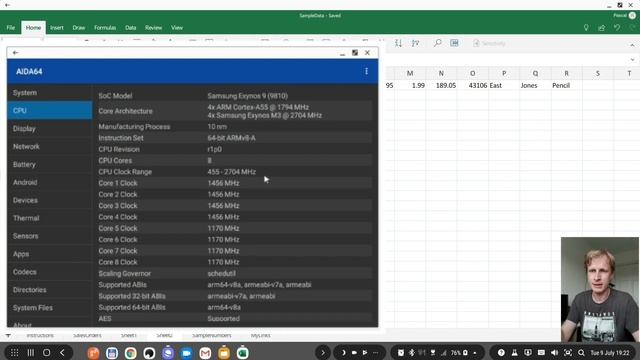Click the Core 1 Clock row

point(235,183)
